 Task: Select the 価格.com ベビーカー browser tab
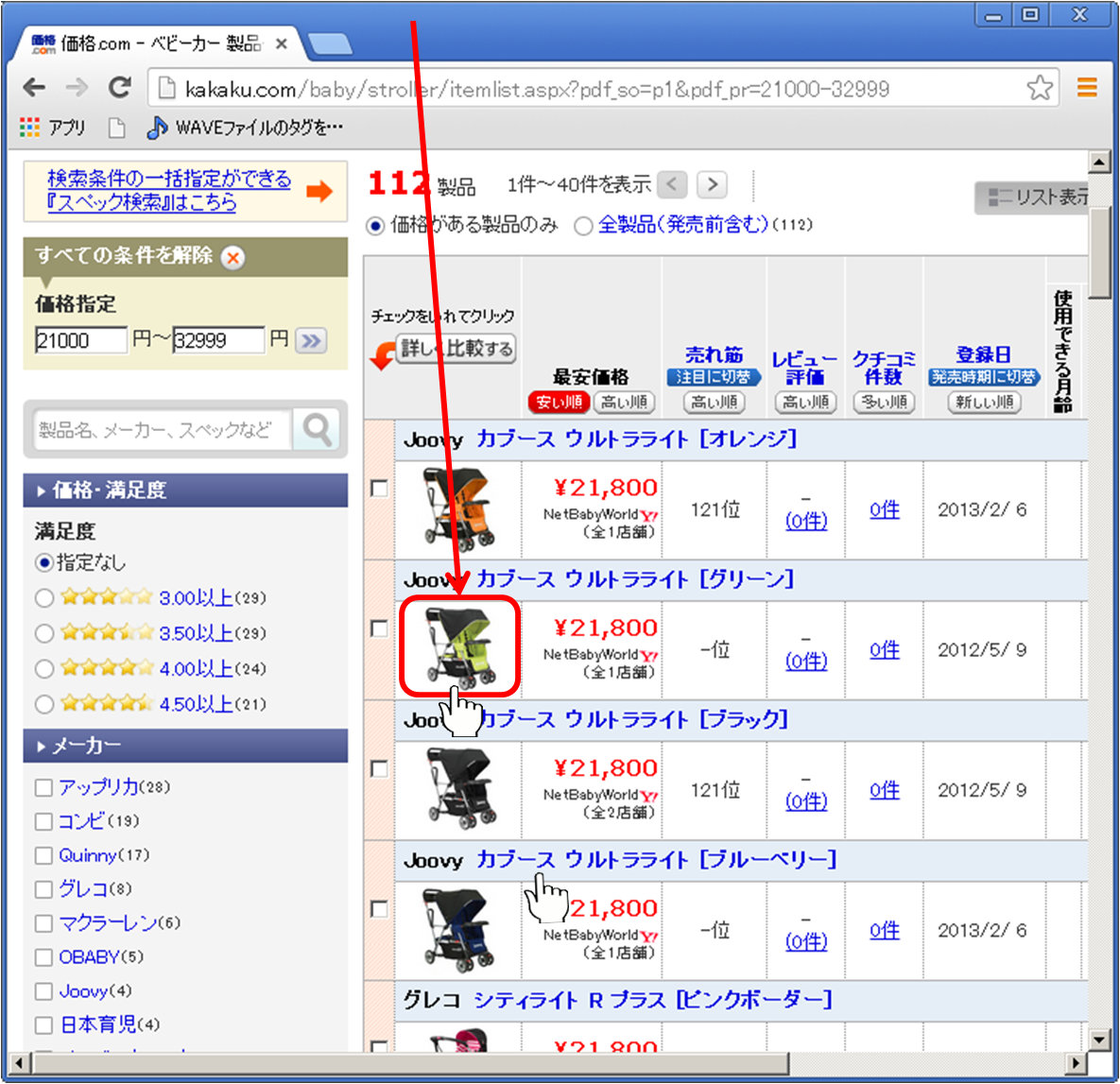[x=161, y=43]
